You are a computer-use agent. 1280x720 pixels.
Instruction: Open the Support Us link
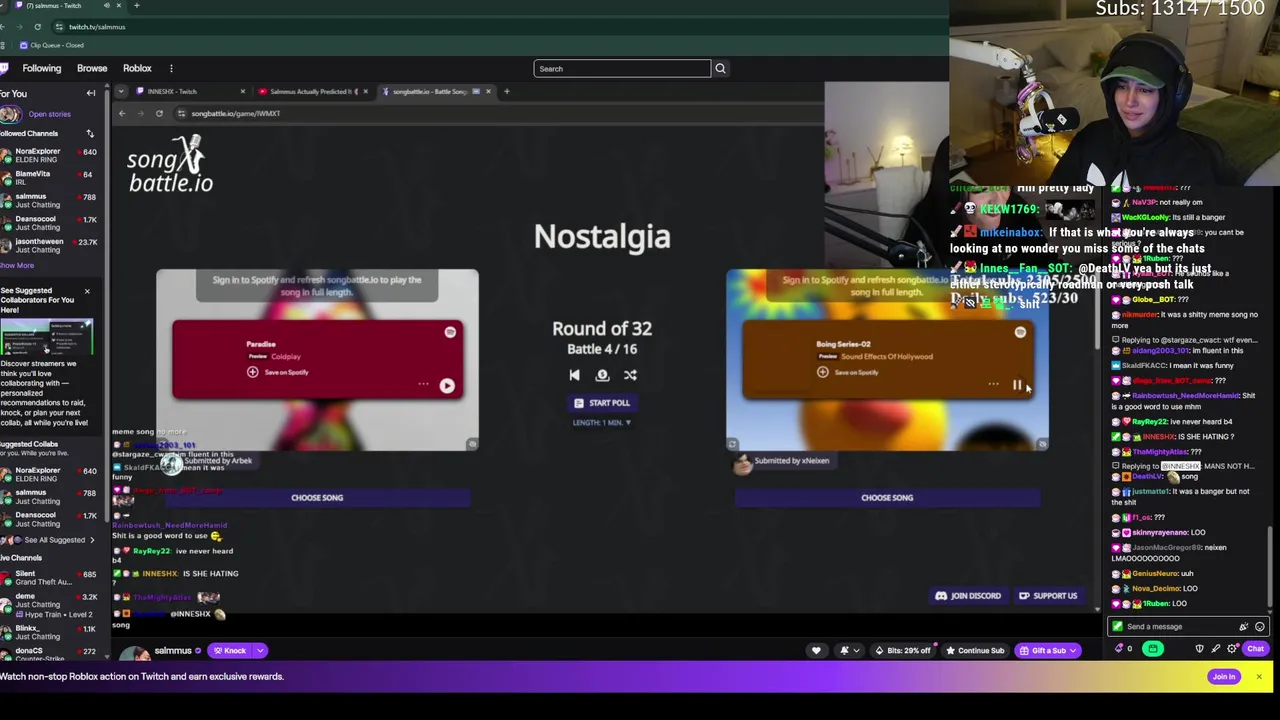click(x=1048, y=596)
